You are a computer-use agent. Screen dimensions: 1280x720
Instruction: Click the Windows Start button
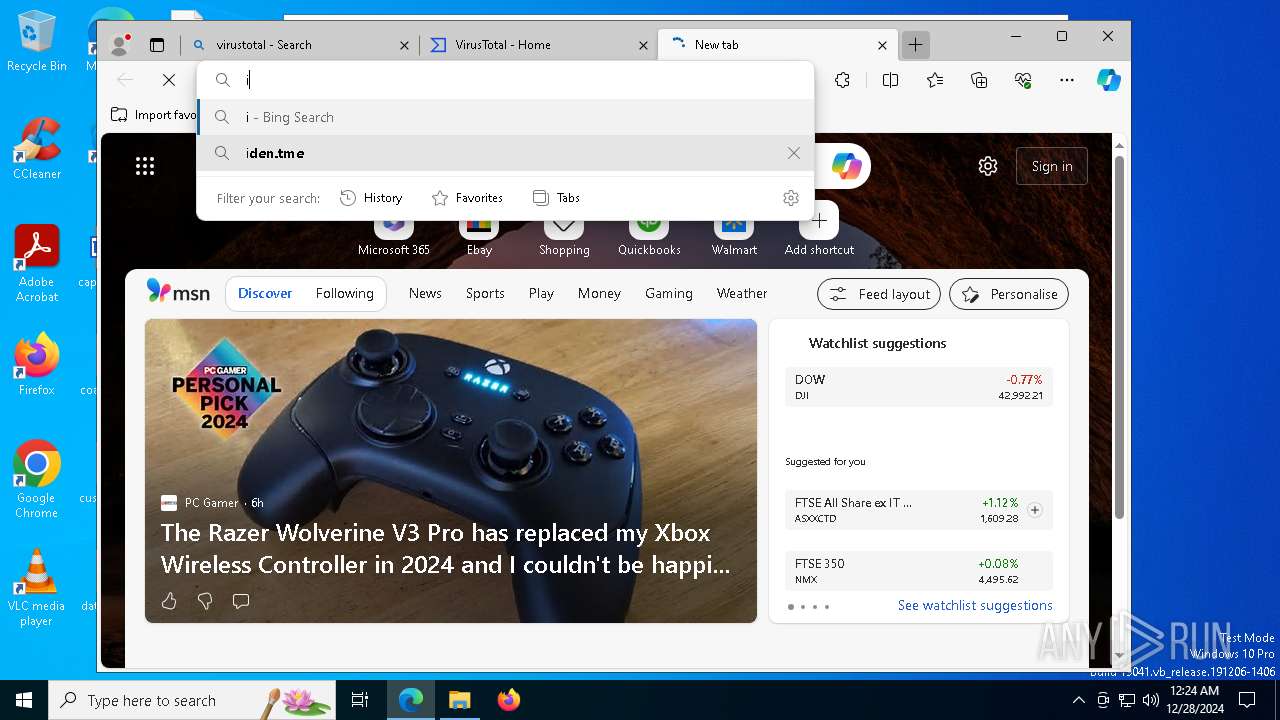[x=24, y=700]
